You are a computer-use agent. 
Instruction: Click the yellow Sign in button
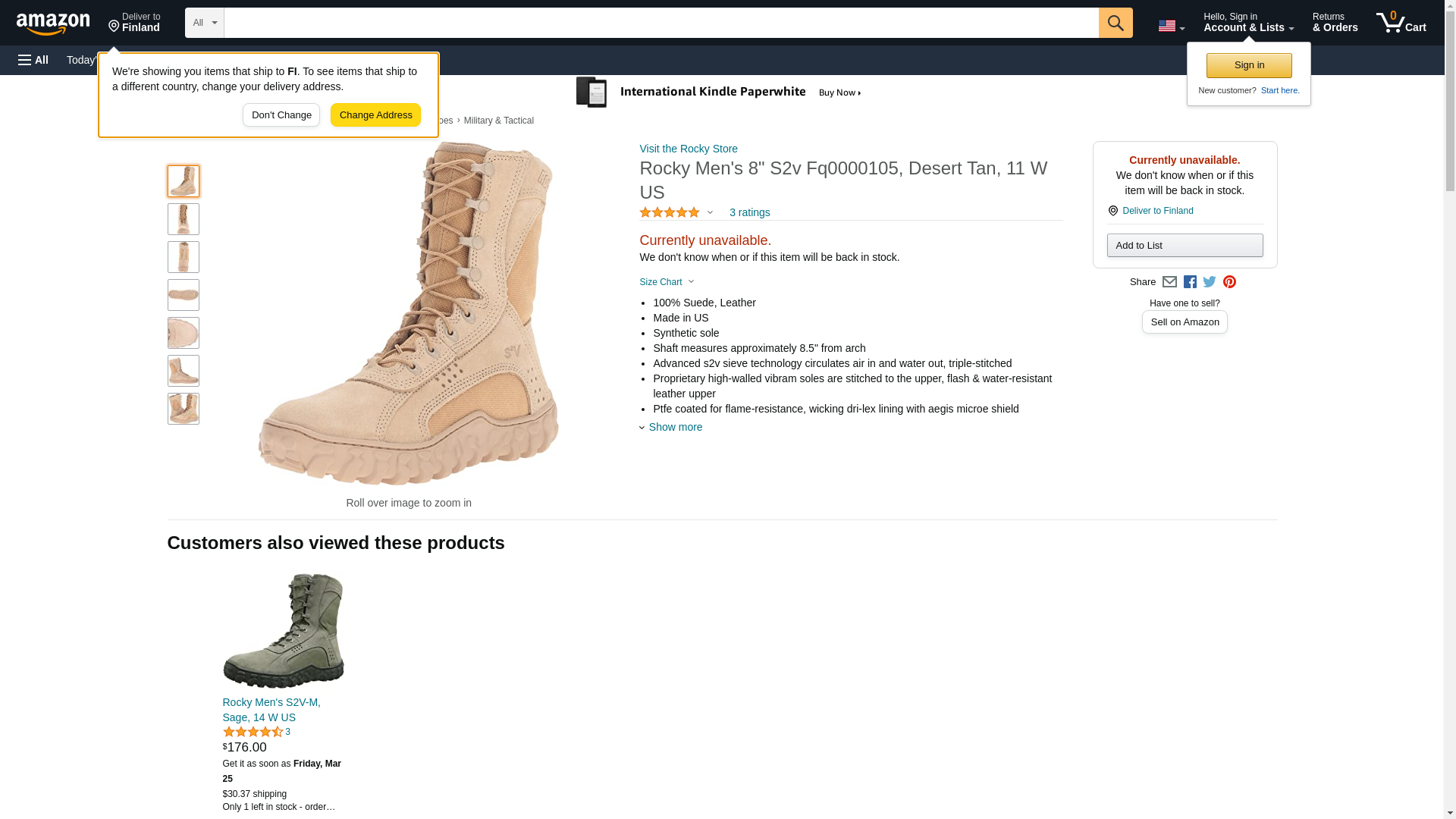click(1249, 65)
